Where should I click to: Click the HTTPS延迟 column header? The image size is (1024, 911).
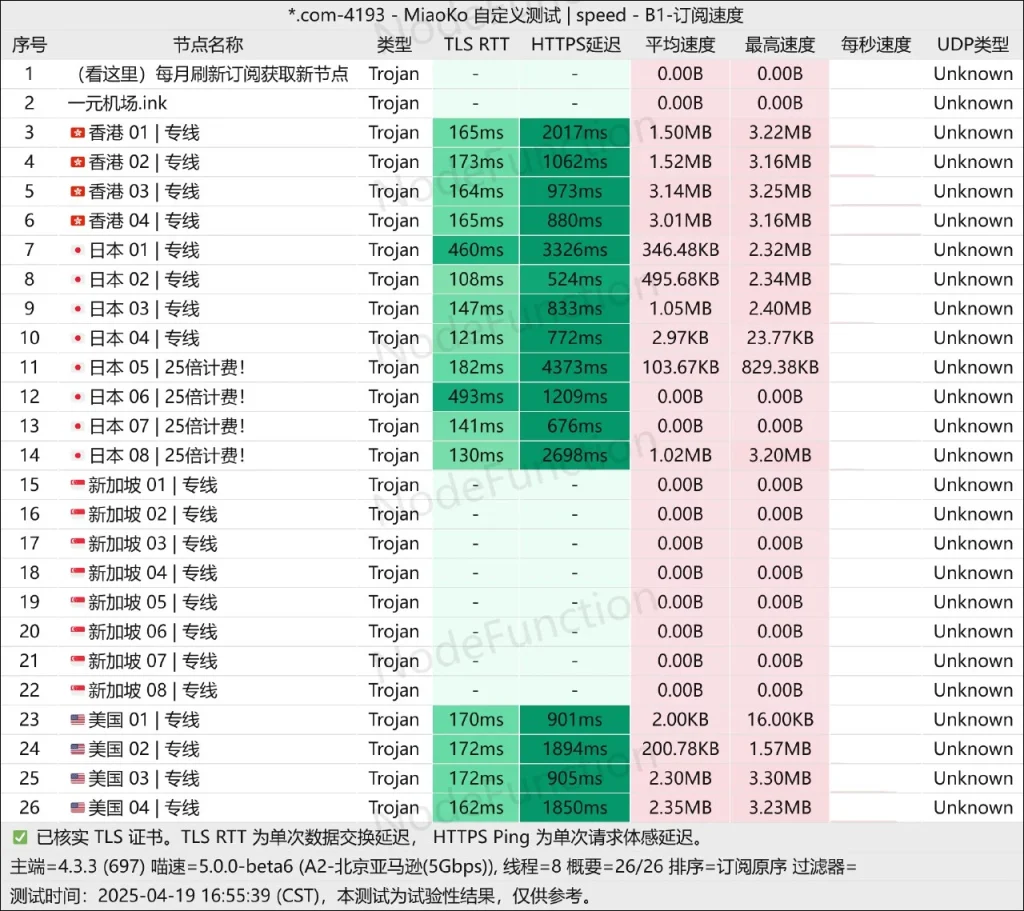coord(575,44)
